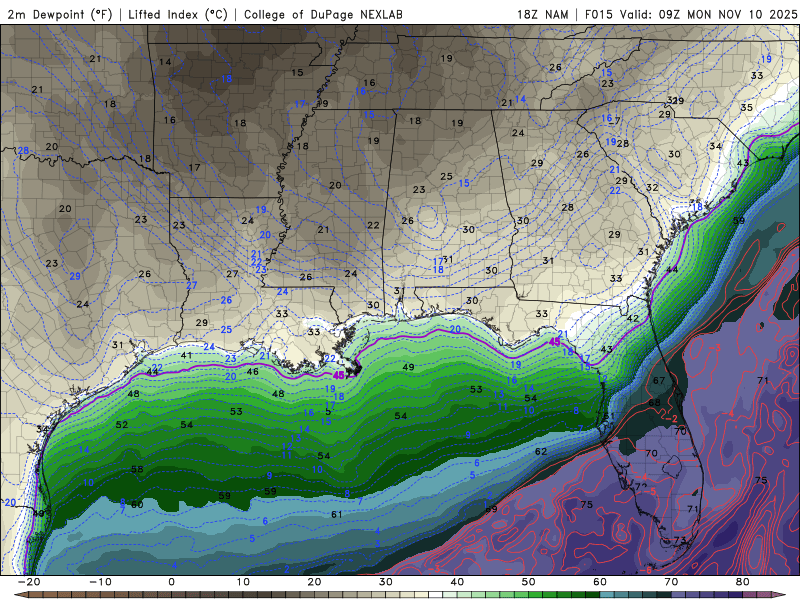The image size is (800, 600).
Task: Click the "68" dewpoint value in Florida
Action: 654,403
